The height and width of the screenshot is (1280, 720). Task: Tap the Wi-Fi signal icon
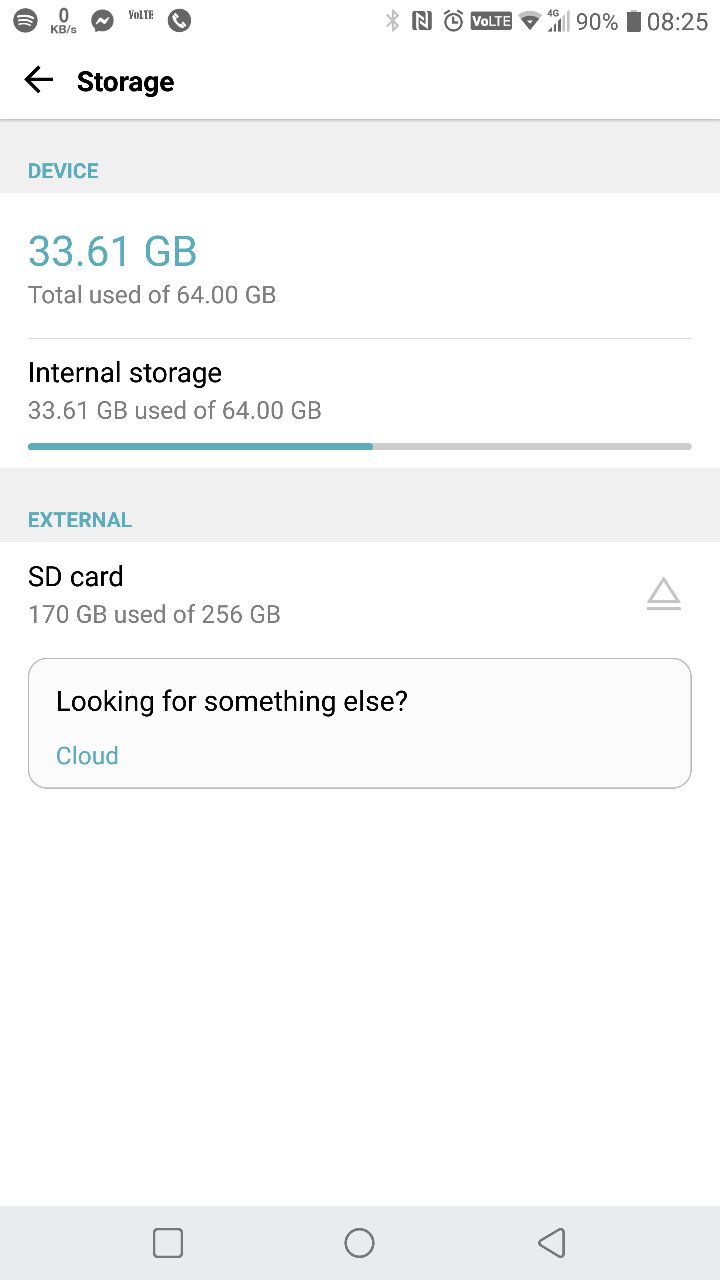click(x=530, y=21)
